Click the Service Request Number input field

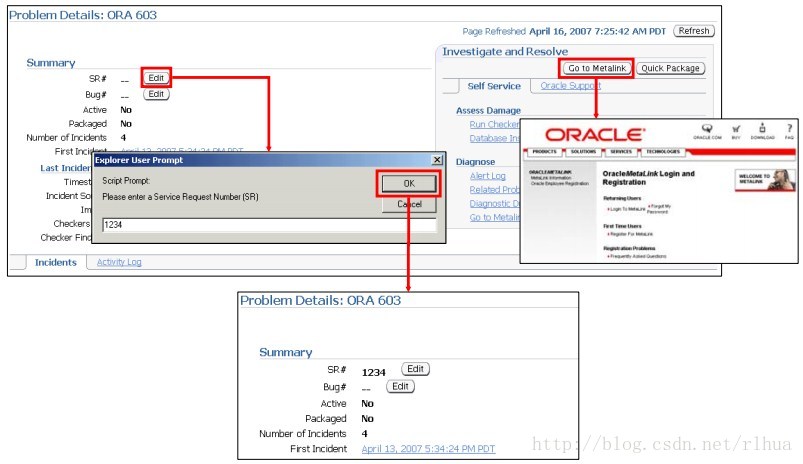coord(269,224)
